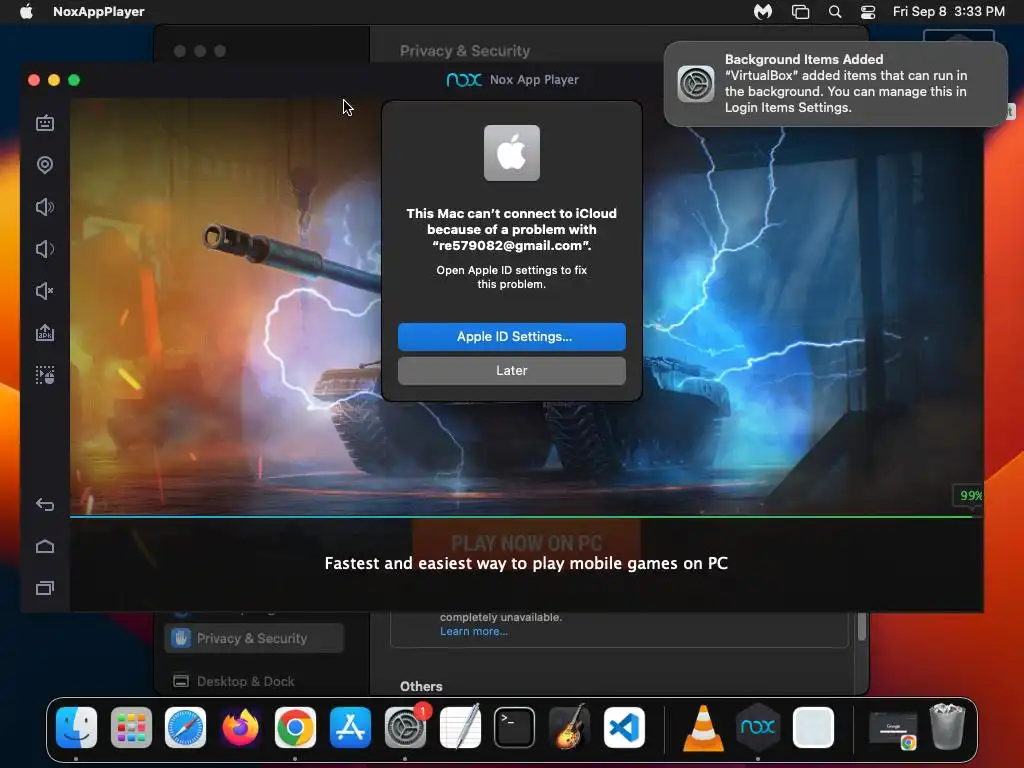Click the 99% loading indicator

pyautogui.click(x=970, y=496)
